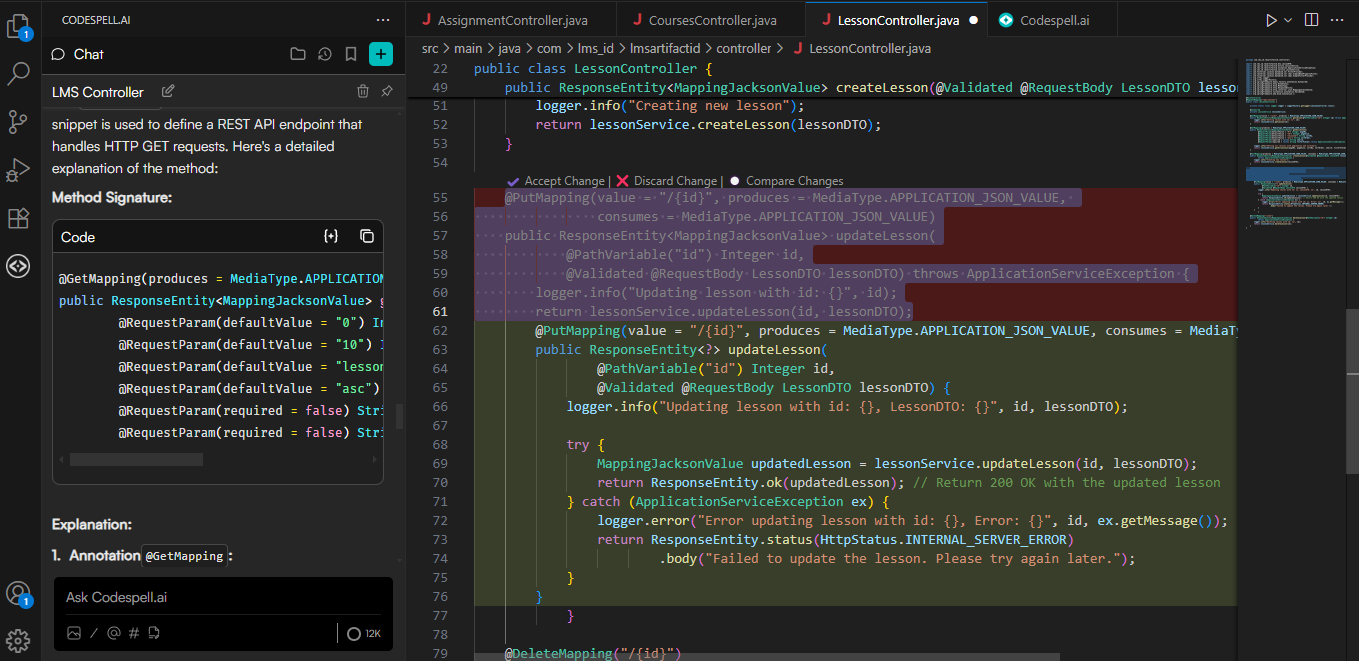The width and height of the screenshot is (1359, 661).
Task: Click 'logger.info("Creating new lesson")' line
Action: click(669, 105)
